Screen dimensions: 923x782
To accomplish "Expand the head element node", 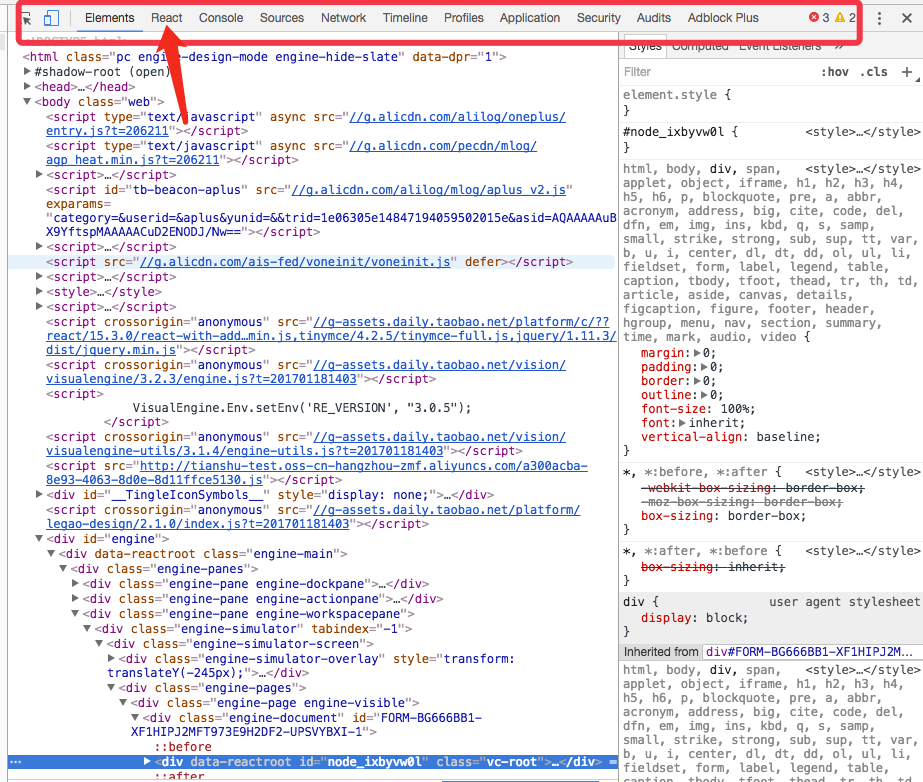I will point(27,87).
